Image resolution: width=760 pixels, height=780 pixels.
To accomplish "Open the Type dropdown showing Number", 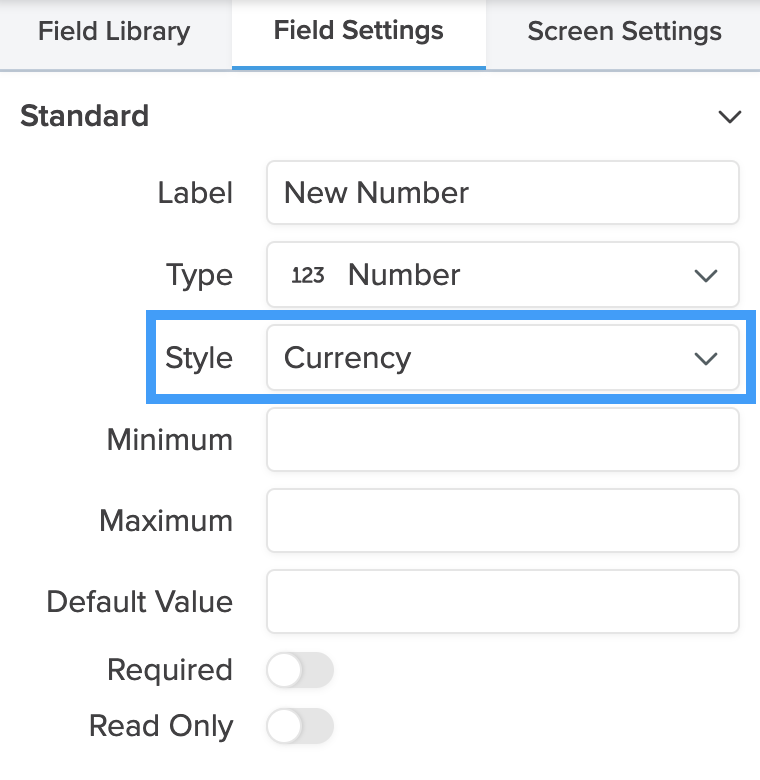I will point(503,275).
